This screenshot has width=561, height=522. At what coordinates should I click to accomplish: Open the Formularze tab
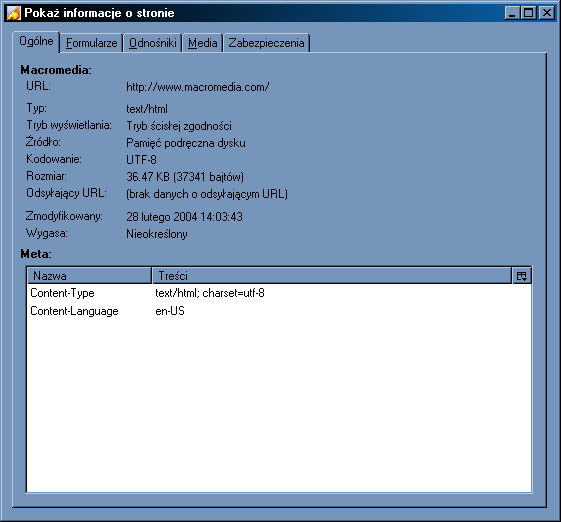[x=91, y=43]
